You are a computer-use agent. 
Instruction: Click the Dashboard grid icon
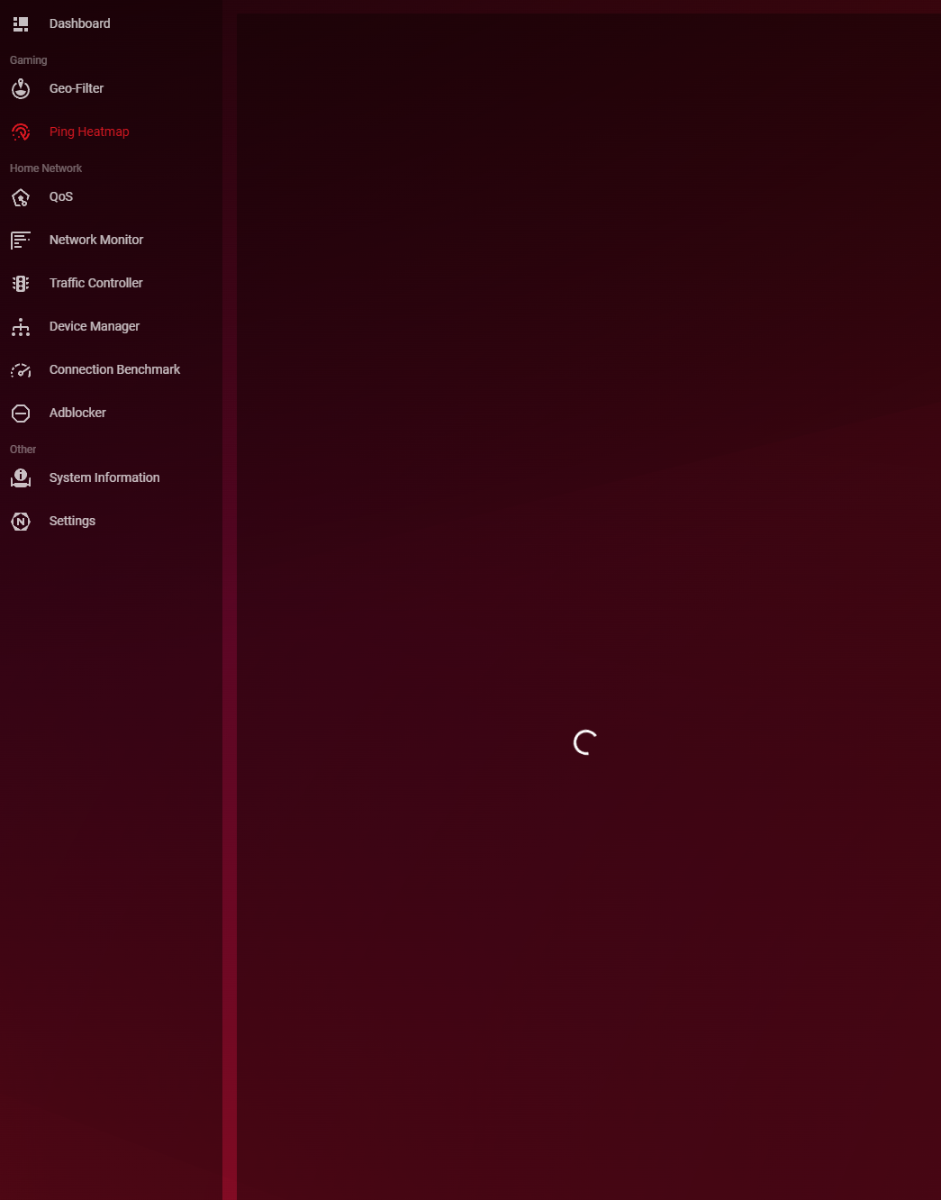point(21,23)
